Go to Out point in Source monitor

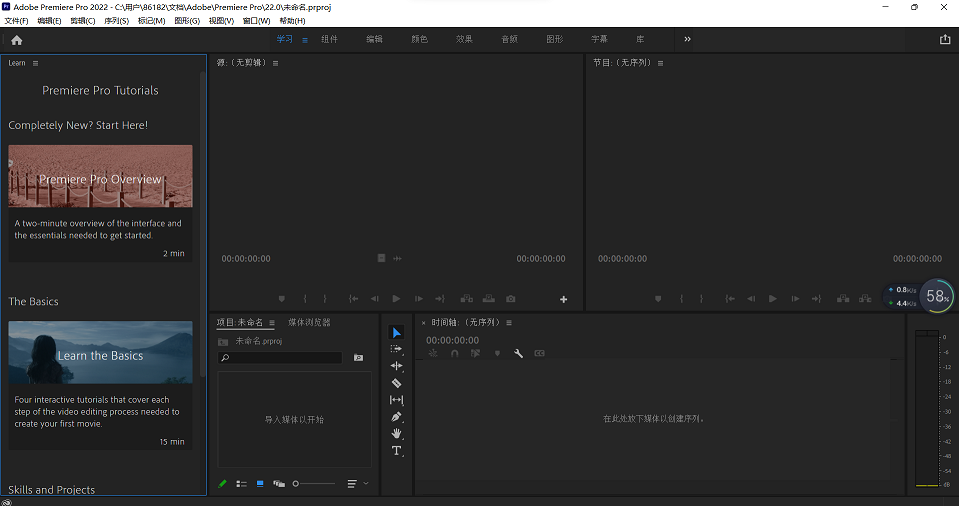[440, 299]
